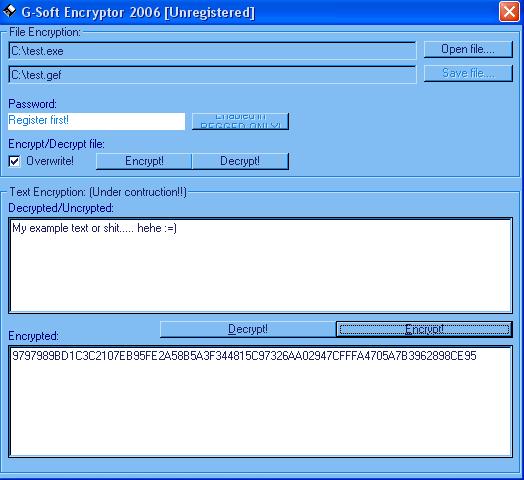Click the Password field reading Register first!
This screenshot has width=524, height=480.
point(97,121)
